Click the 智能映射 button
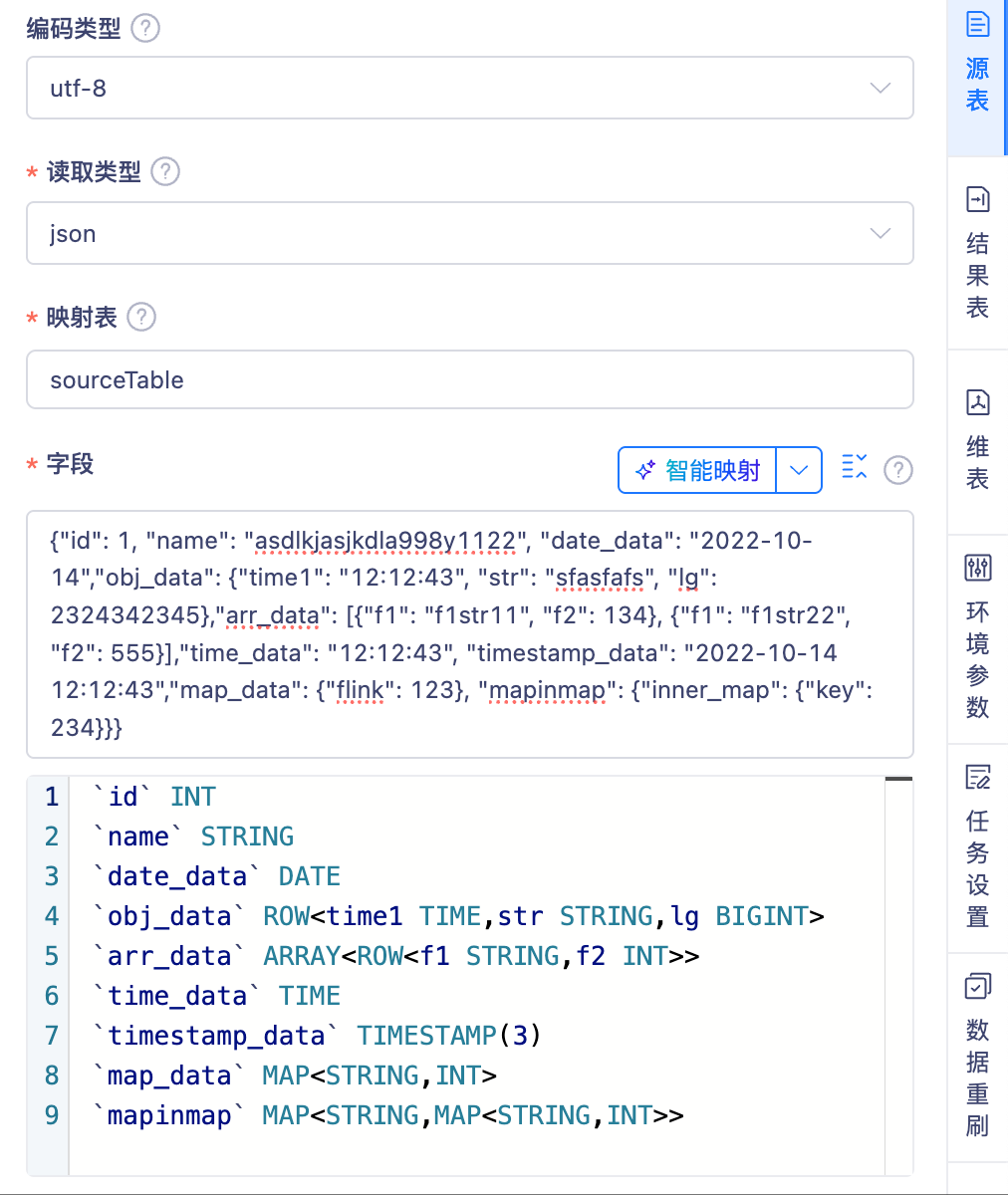 (698, 470)
